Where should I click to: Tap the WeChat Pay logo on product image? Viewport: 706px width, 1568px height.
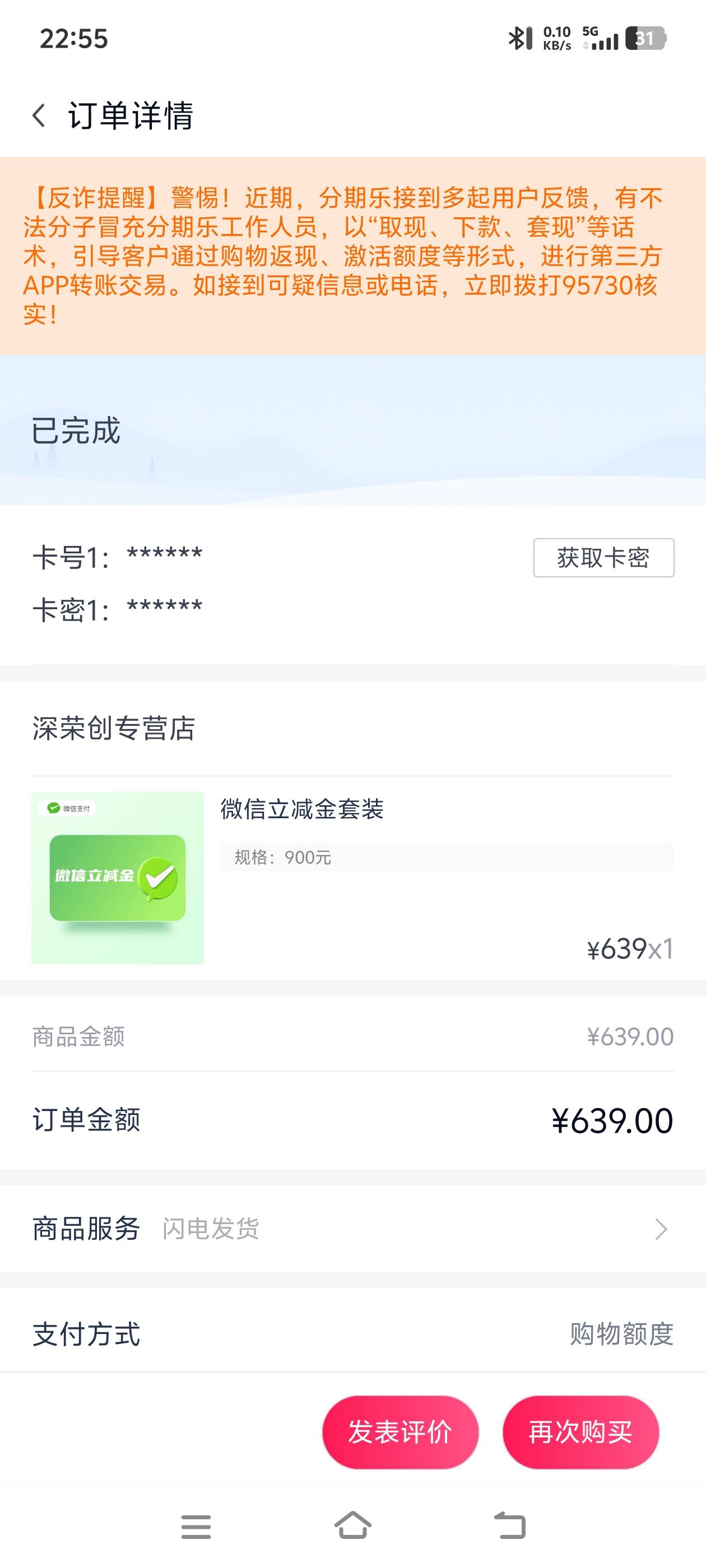coord(68,808)
